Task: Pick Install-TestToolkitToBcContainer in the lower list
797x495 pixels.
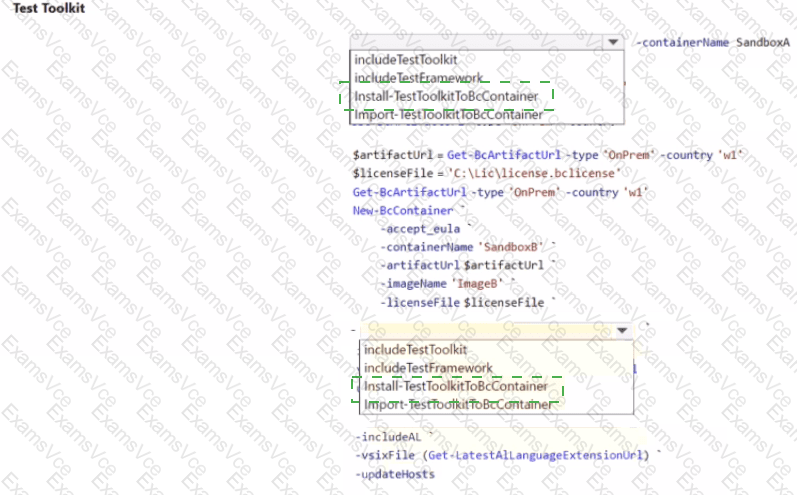Action: tap(455, 386)
